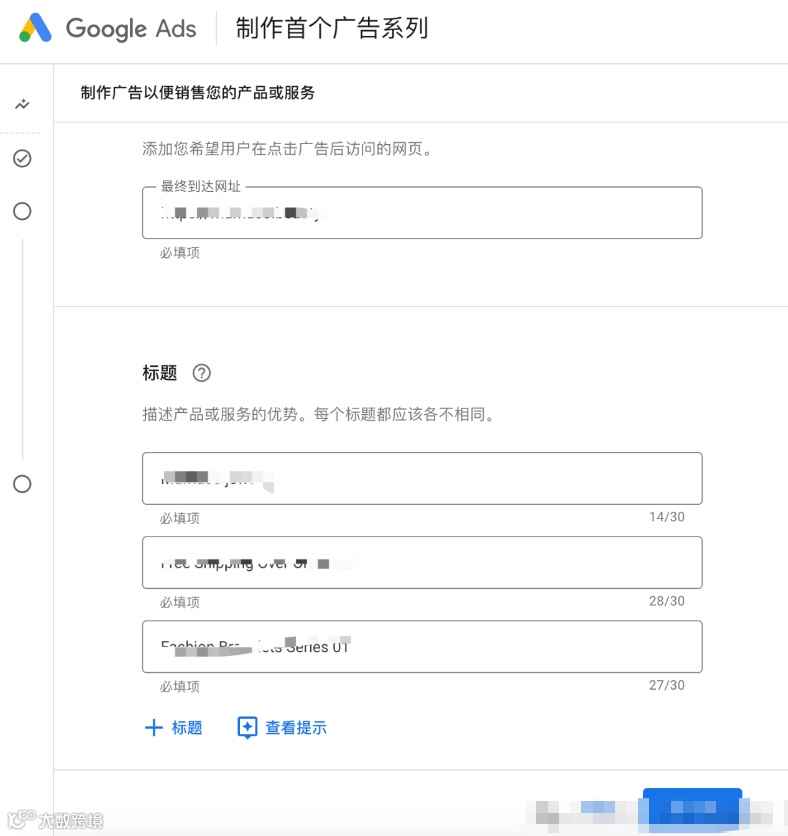Viewport: 788px width, 836px height.
Task: Click the 标题 add-headline link text
Action: 187,727
